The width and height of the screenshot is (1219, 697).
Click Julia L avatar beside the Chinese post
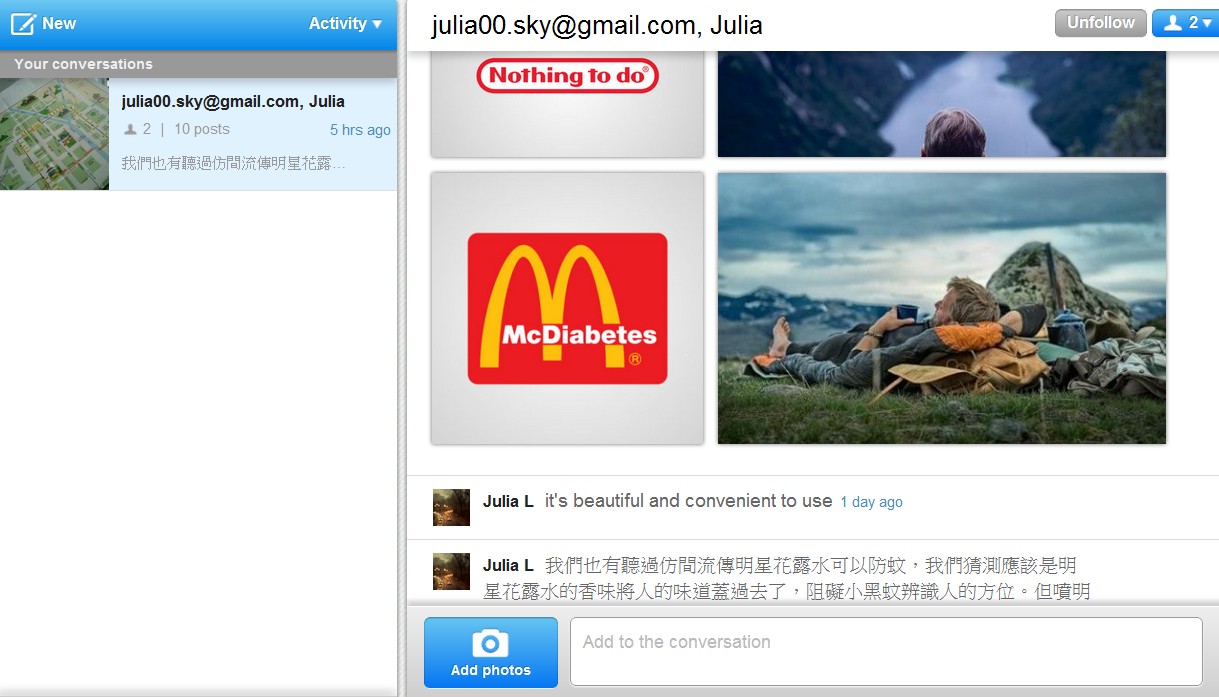451,571
